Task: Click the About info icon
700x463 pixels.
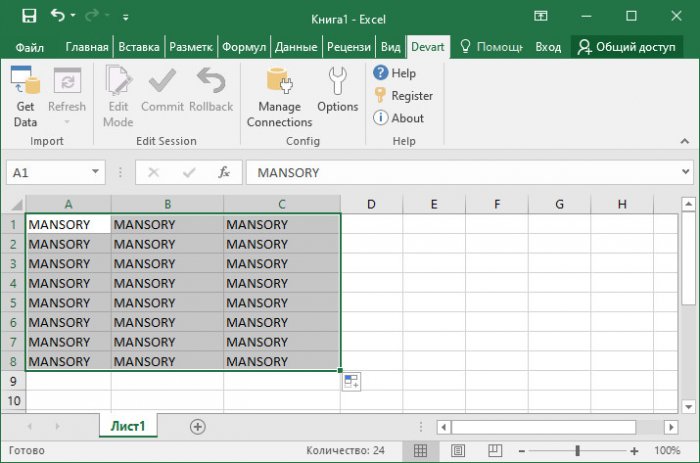Action: [381, 118]
